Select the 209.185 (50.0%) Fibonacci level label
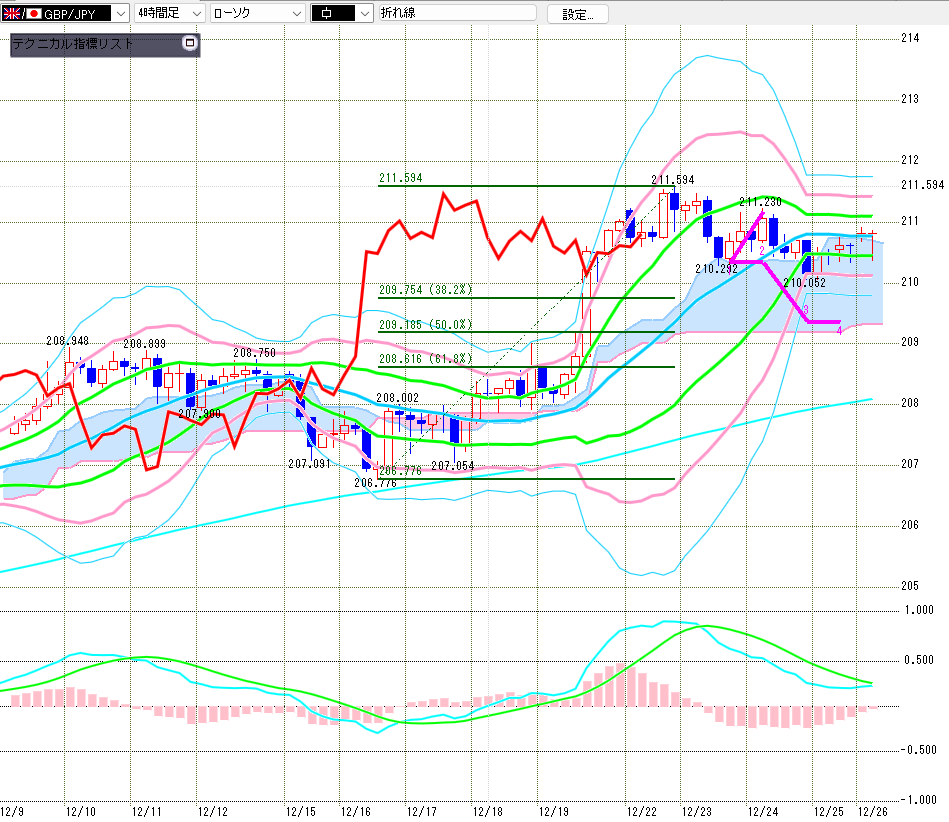Image resolution: width=949 pixels, height=822 pixels. tap(424, 325)
